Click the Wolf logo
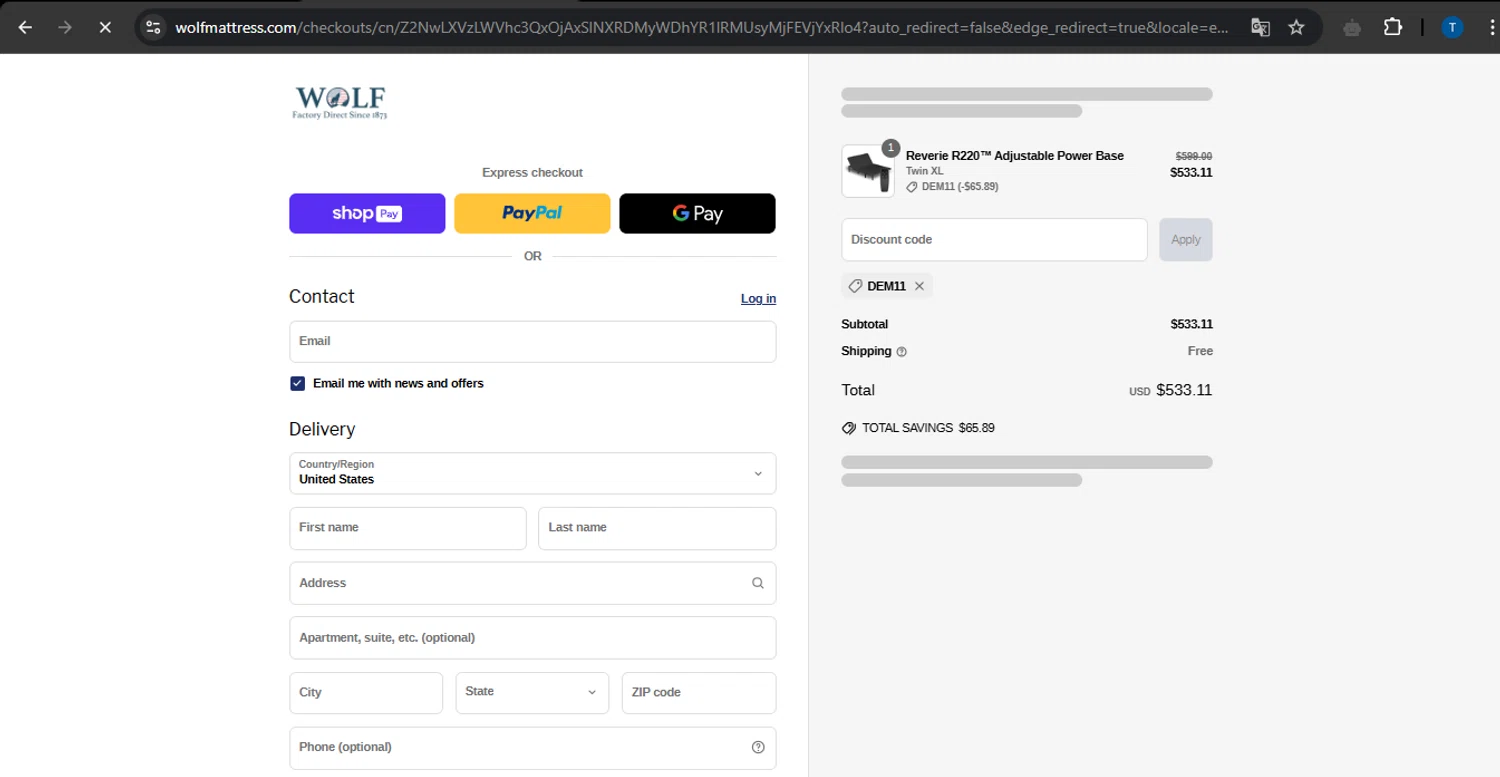The image size is (1500, 777). coord(340,102)
